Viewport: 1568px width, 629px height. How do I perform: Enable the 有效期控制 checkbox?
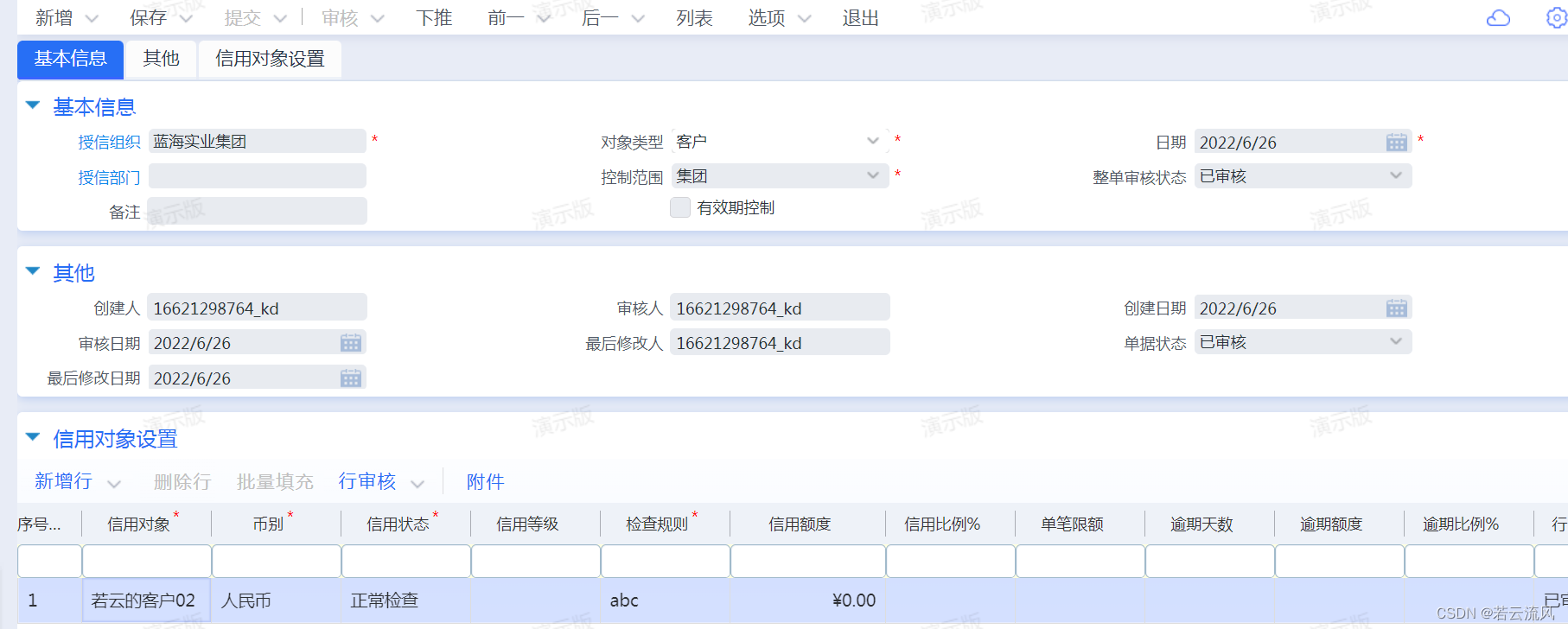pos(680,207)
